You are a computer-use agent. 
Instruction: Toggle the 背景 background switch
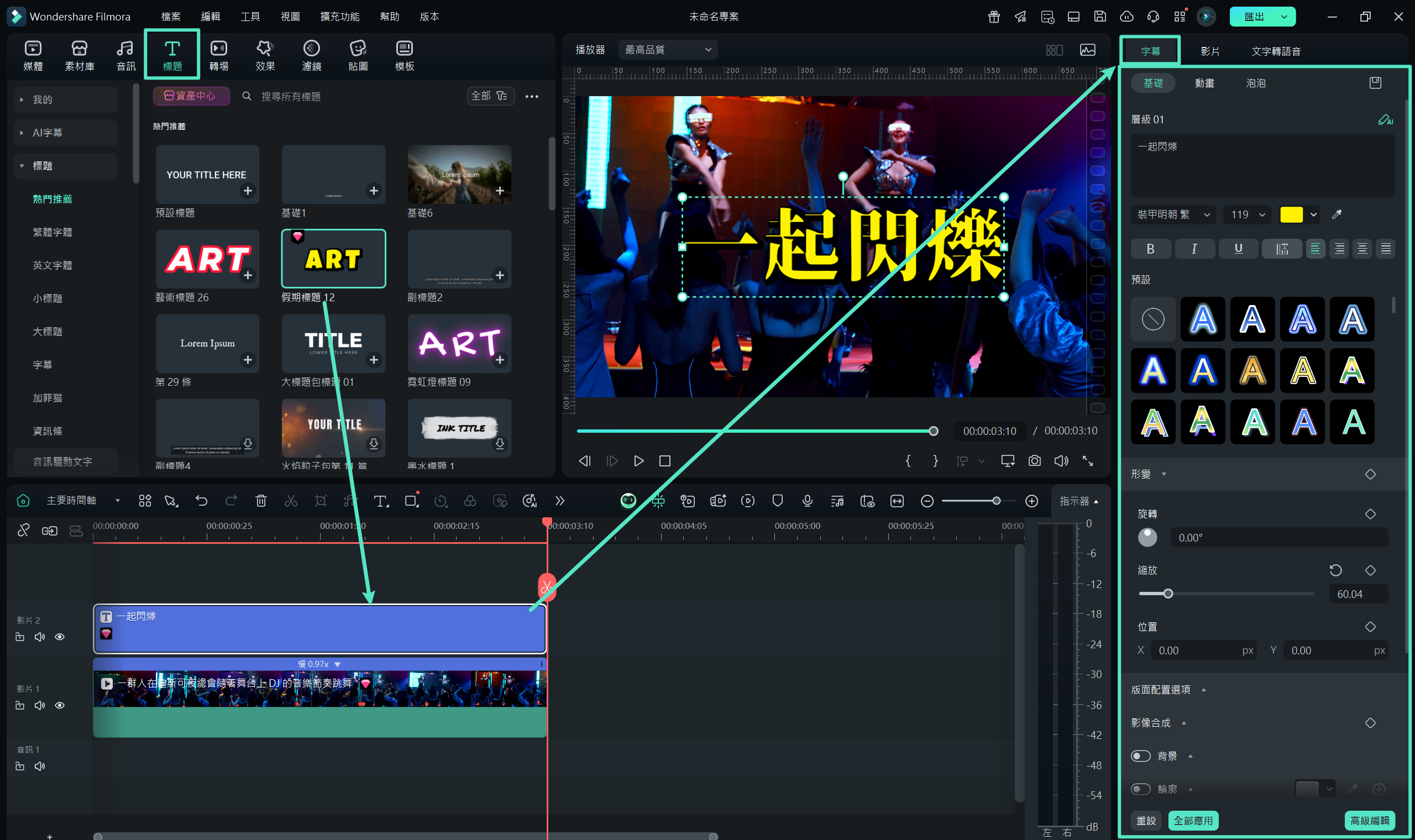[x=1140, y=756]
